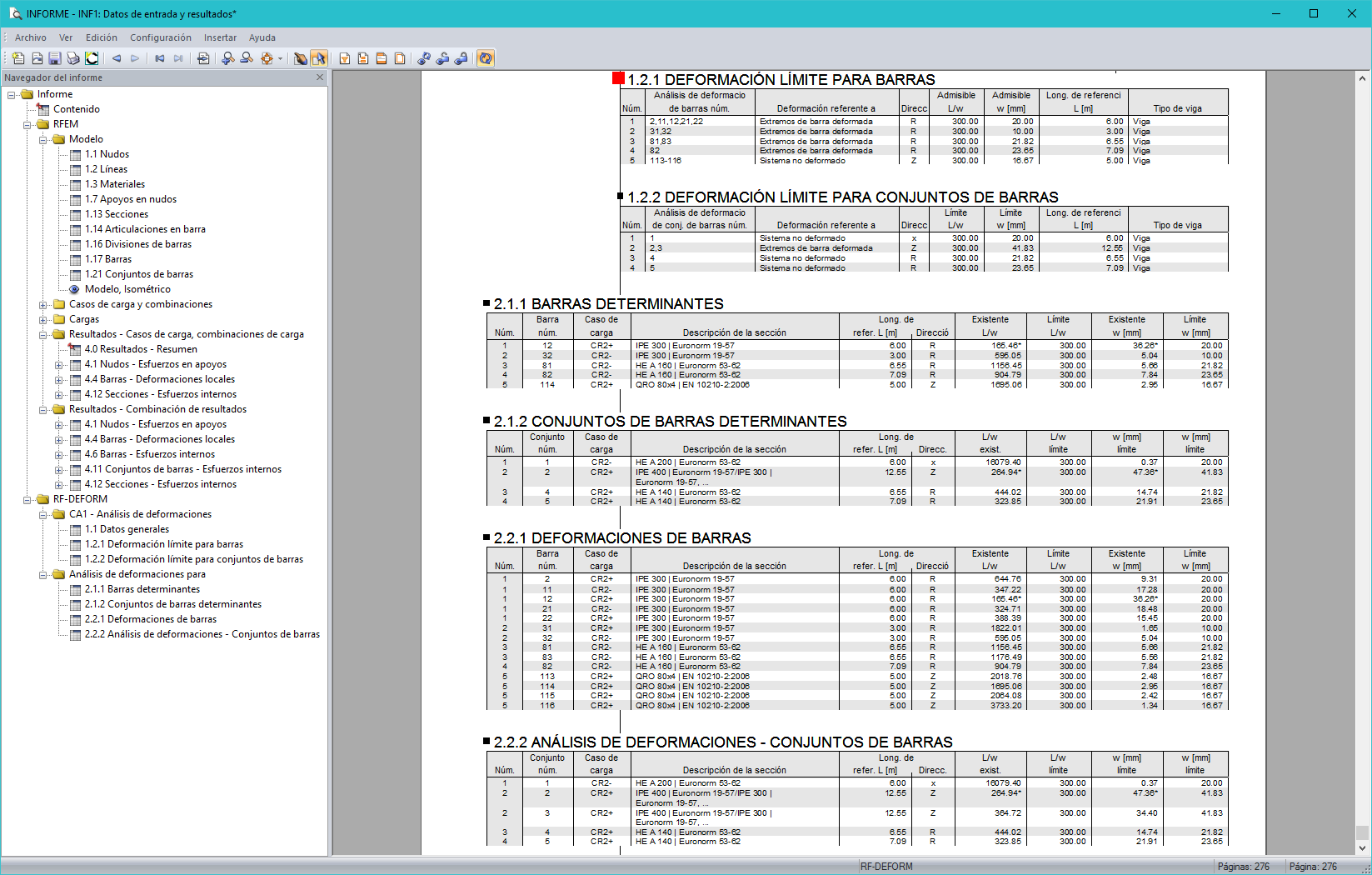
Task: Expand the Cargas folder
Action: [43, 319]
